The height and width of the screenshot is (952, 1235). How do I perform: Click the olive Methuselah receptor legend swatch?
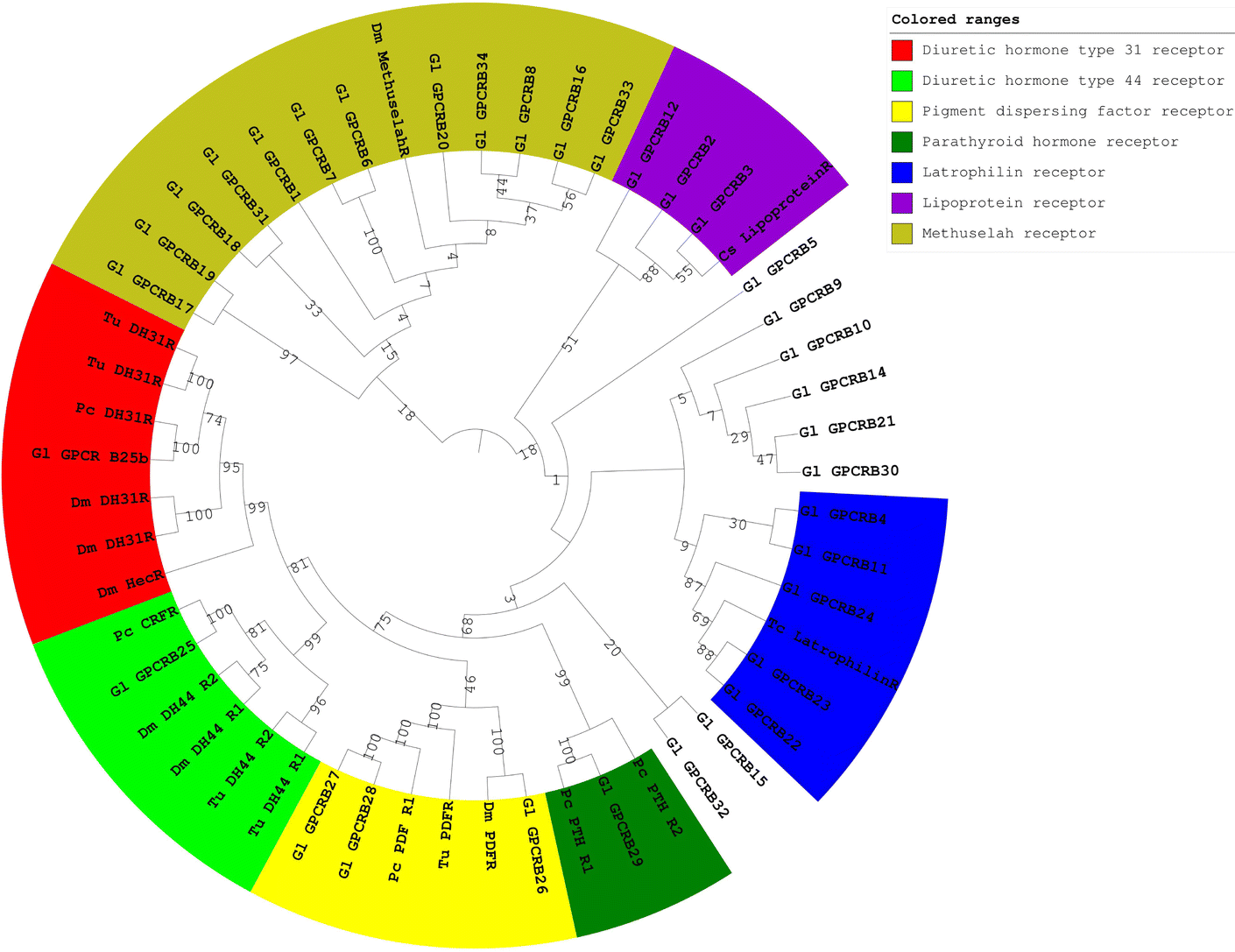902,234
